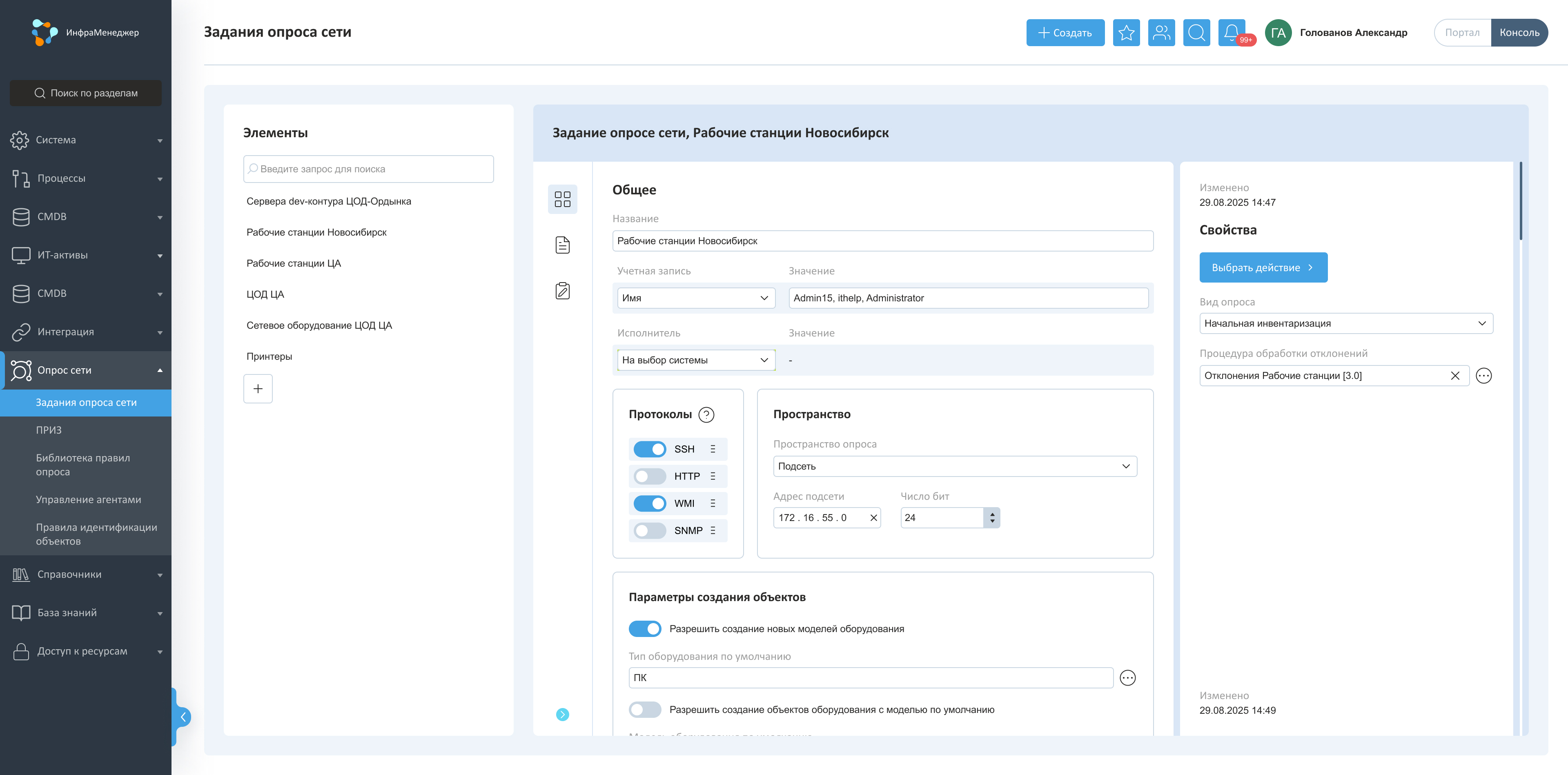Viewport: 1568px width, 775px height.
Task: Click the elements search input field
Action: 368,169
